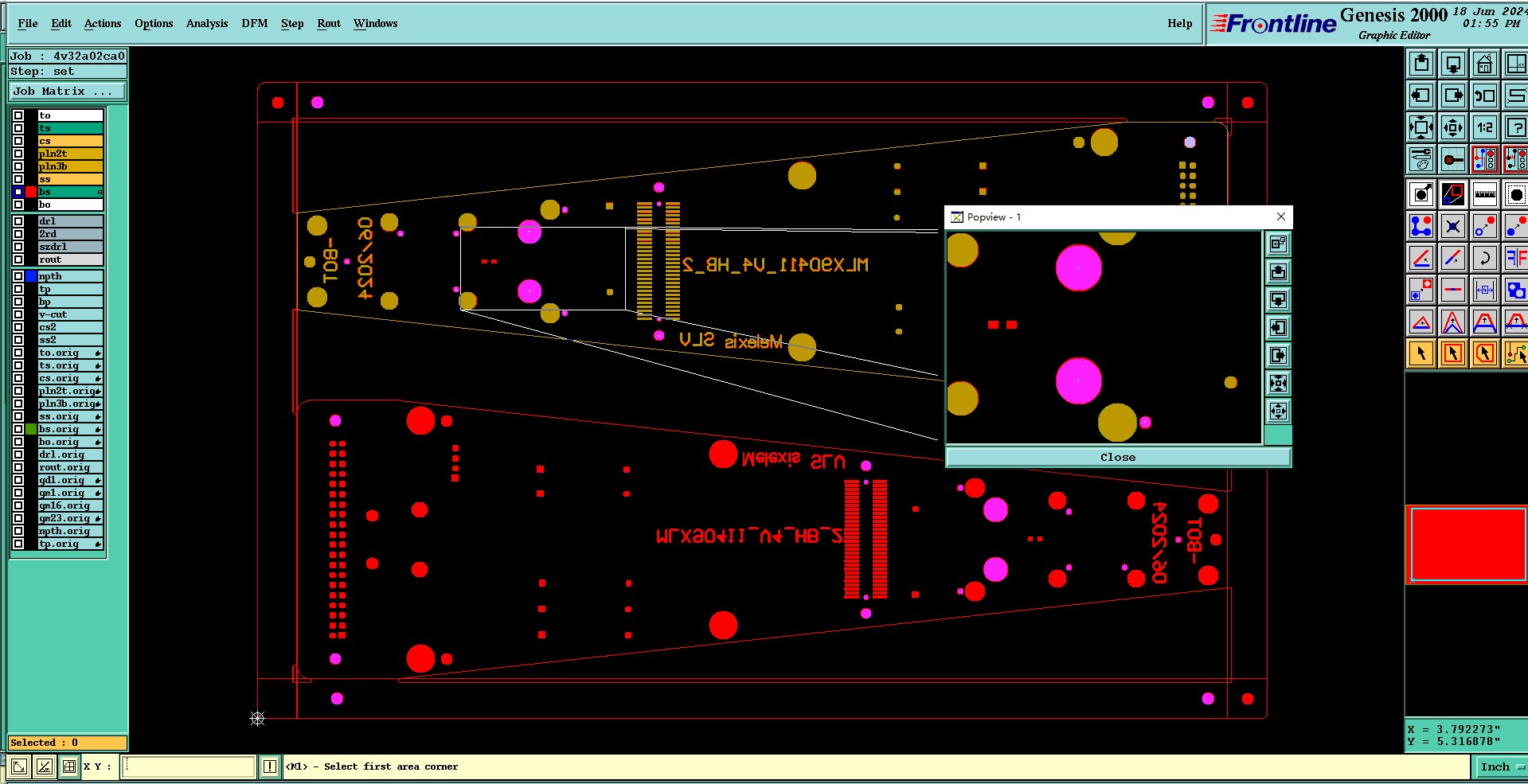The height and width of the screenshot is (784, 1528).
Task: Click the red overview thumbnail panel
Action: click(x=1468, y=544)
